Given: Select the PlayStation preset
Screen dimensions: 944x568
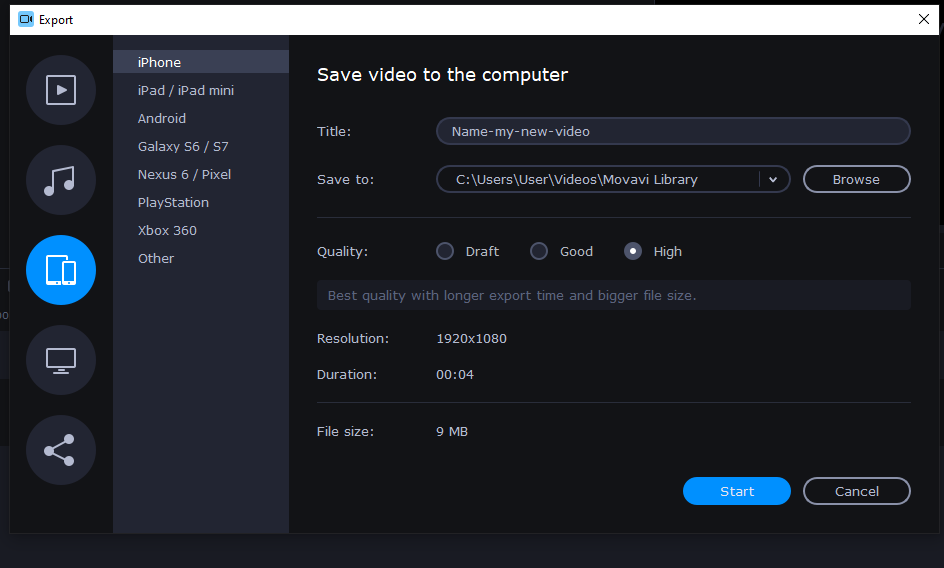Looking at the screenshot, I should tap(173, 202).
